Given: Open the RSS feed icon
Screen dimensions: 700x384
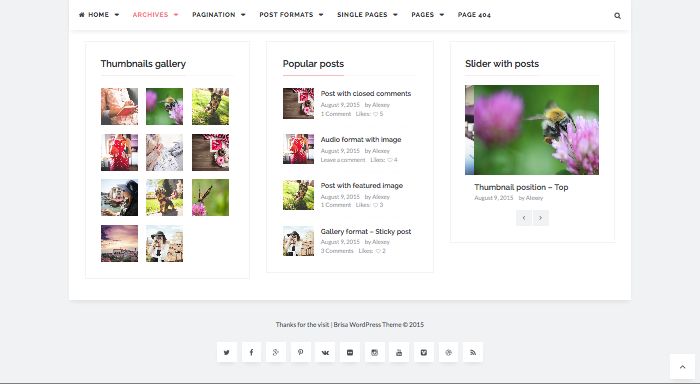Looking at the screenshot, I should (x=473, y=352).
